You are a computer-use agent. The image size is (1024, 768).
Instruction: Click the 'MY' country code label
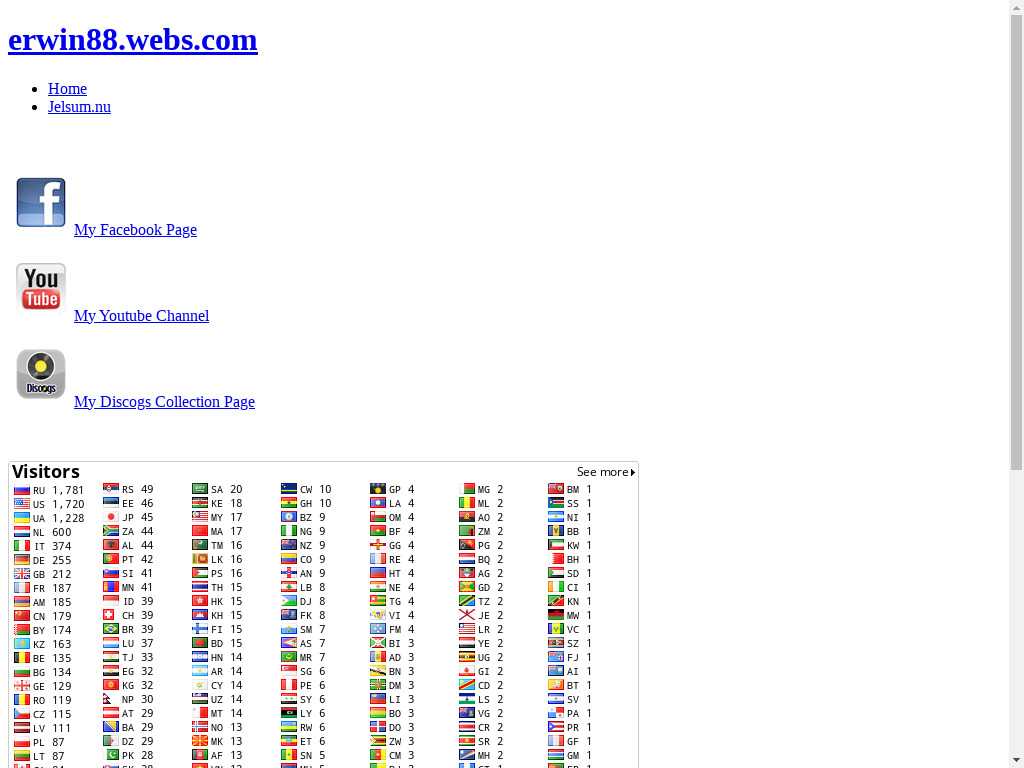click(x=217, y=518)
